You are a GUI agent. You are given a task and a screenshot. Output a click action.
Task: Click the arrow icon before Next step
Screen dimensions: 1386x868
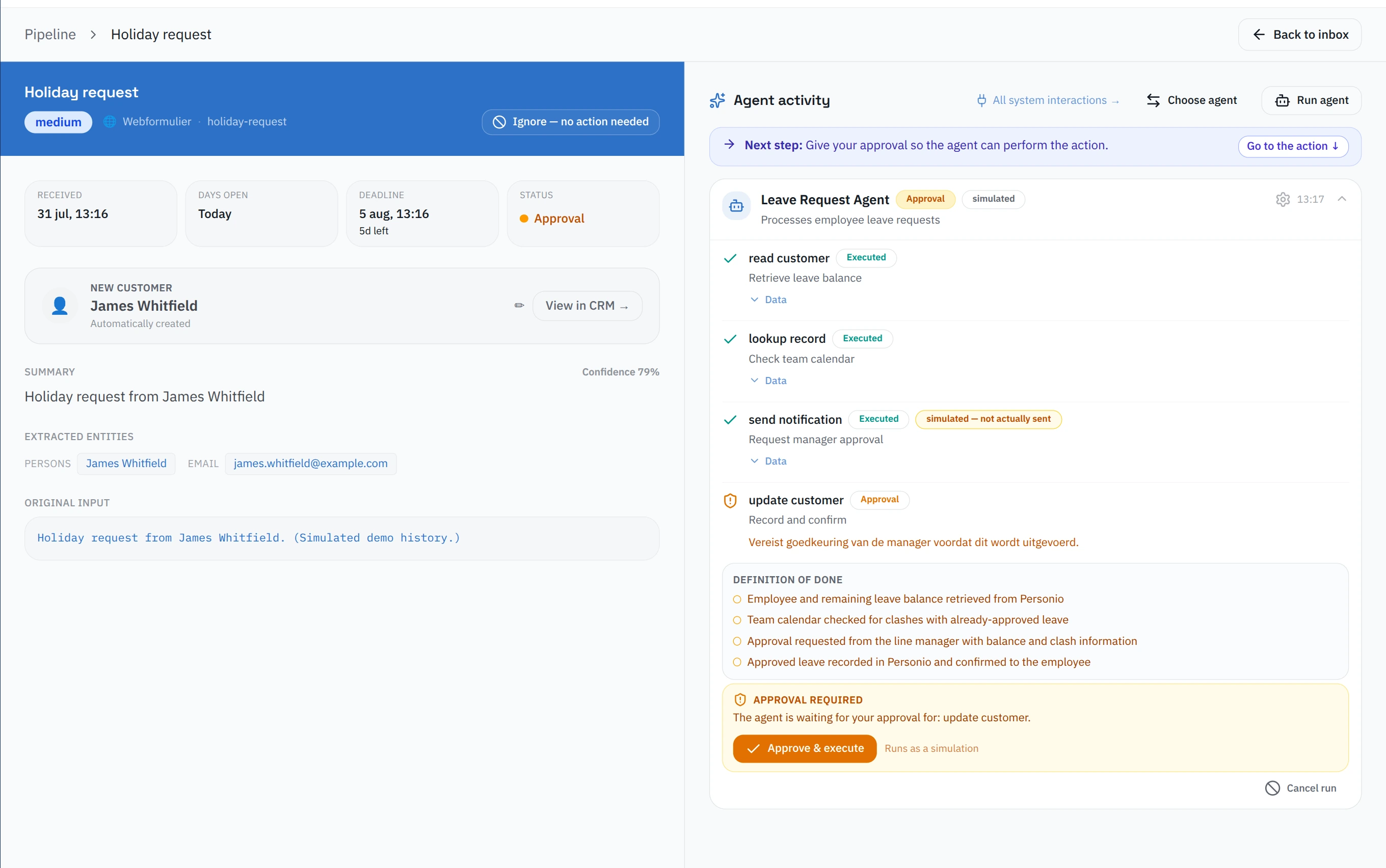click(729, 145)
